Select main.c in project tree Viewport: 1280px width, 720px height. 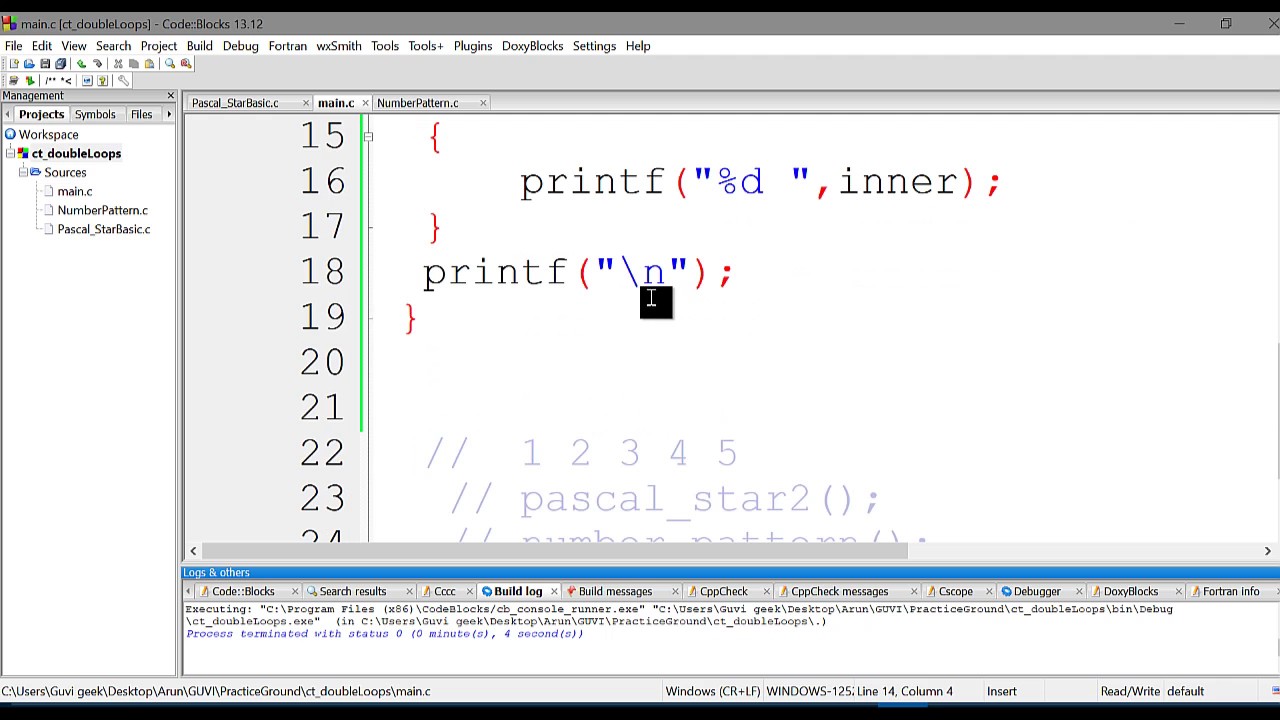(74, 192)
